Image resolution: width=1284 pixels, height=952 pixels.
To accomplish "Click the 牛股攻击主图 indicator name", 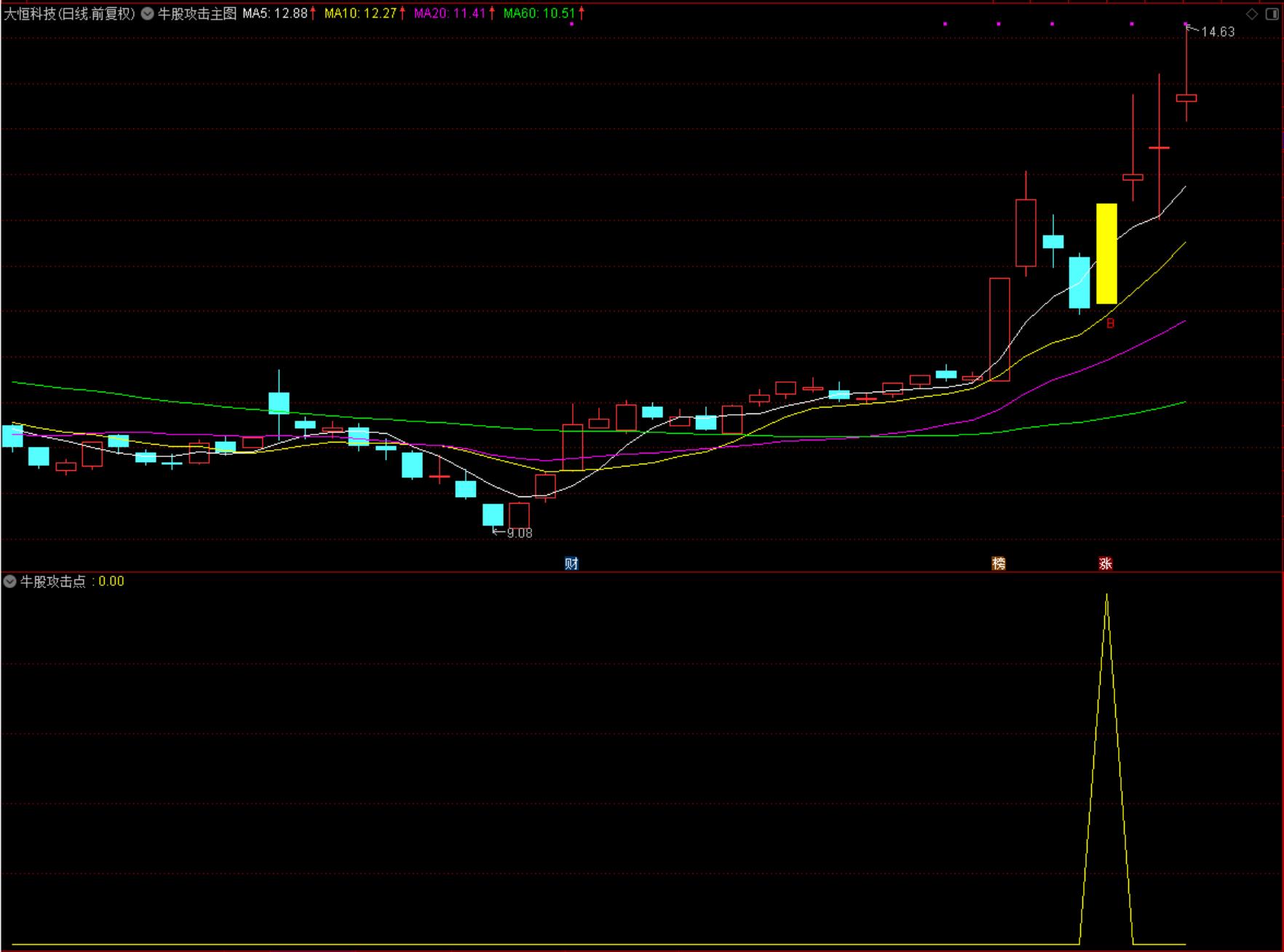I will click(197, 13).
